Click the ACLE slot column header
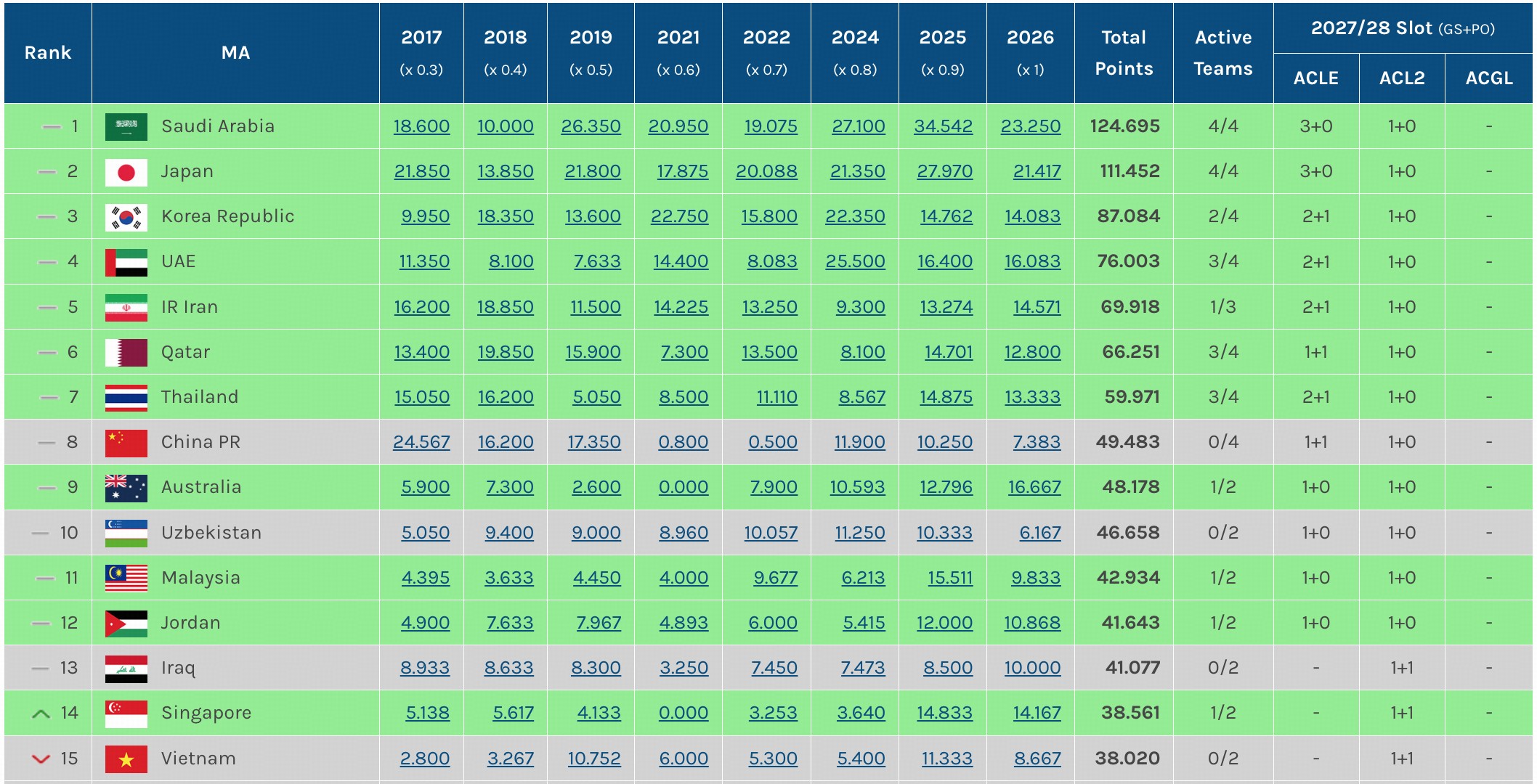Screen dimensions: 1537x784 tap(1315, 78)
